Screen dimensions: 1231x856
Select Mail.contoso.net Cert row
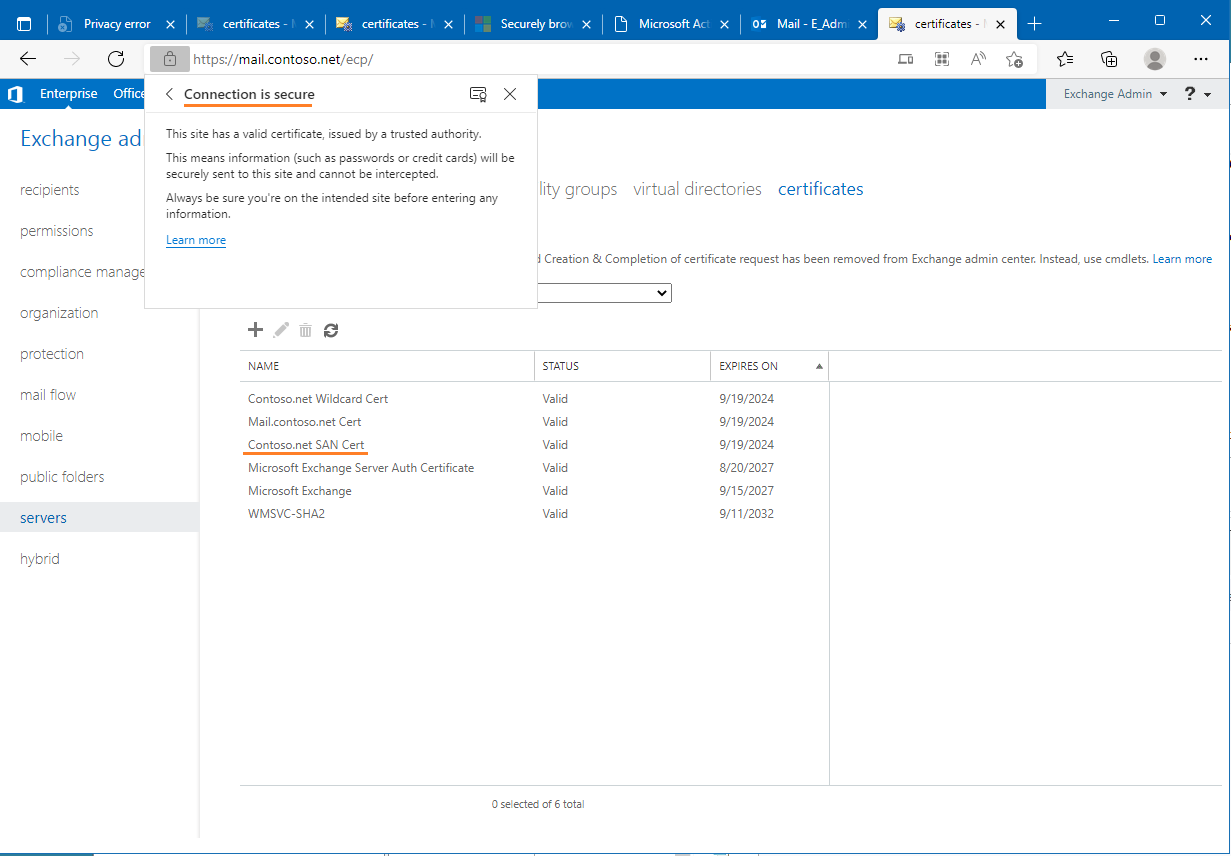[x=534, y=421]
